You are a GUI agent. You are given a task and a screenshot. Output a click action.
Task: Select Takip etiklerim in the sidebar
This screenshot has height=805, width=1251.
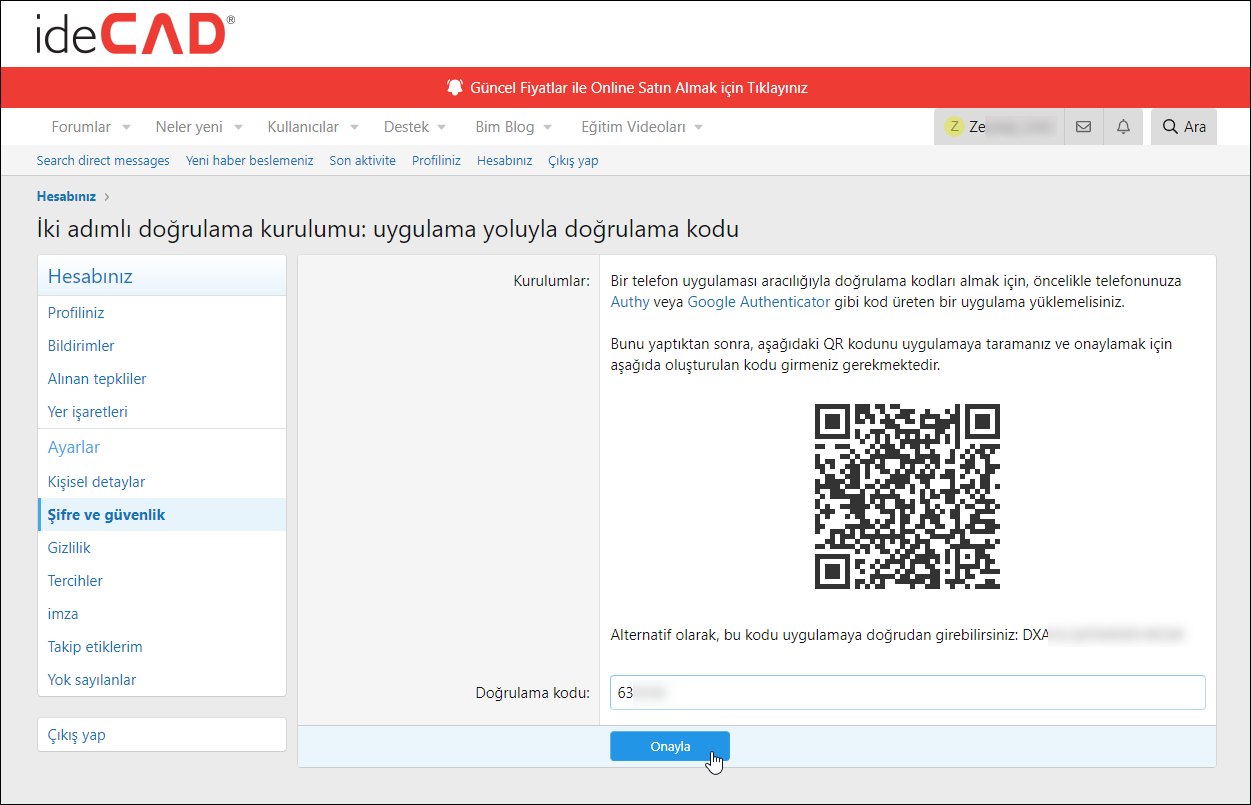tap(162, 647)
